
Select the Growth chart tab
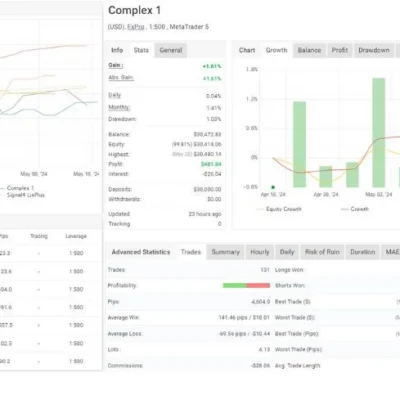[276, 50]
